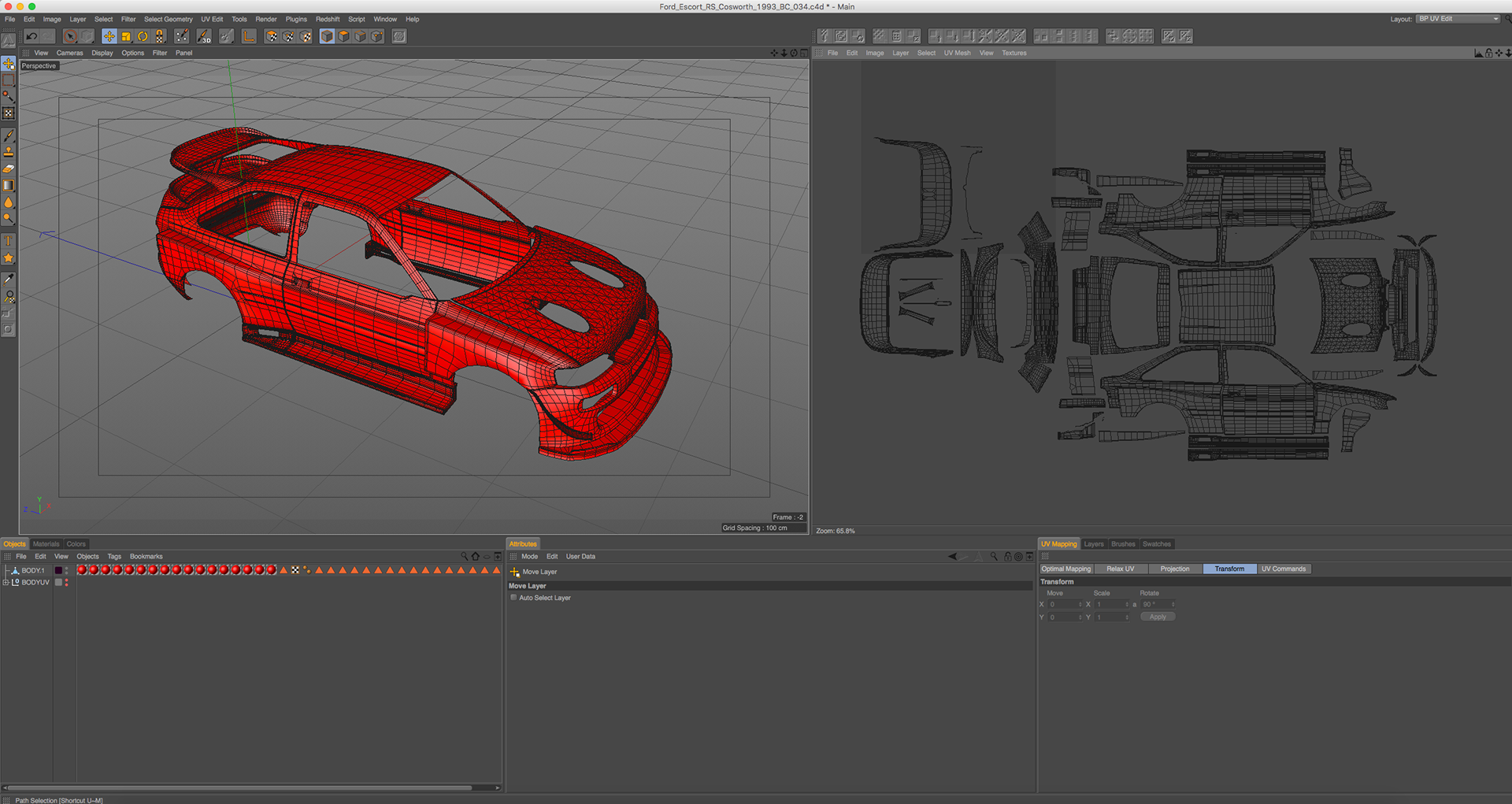Toggle visibility dots for BODY.1 object
This screenshot has height=804, width=1512.
point(67,570)
